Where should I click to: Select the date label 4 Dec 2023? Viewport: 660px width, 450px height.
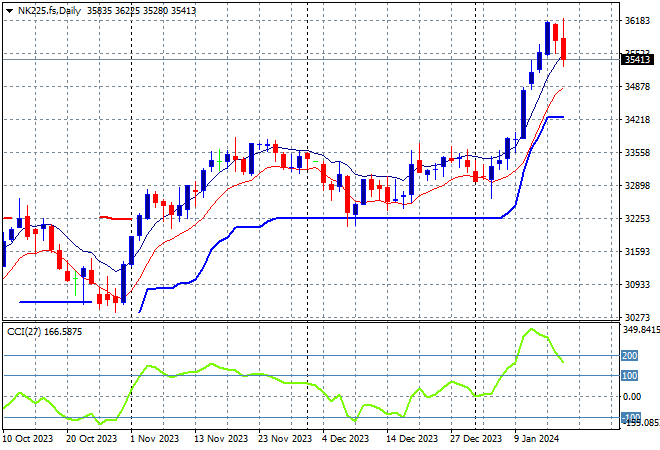point(346,439)
